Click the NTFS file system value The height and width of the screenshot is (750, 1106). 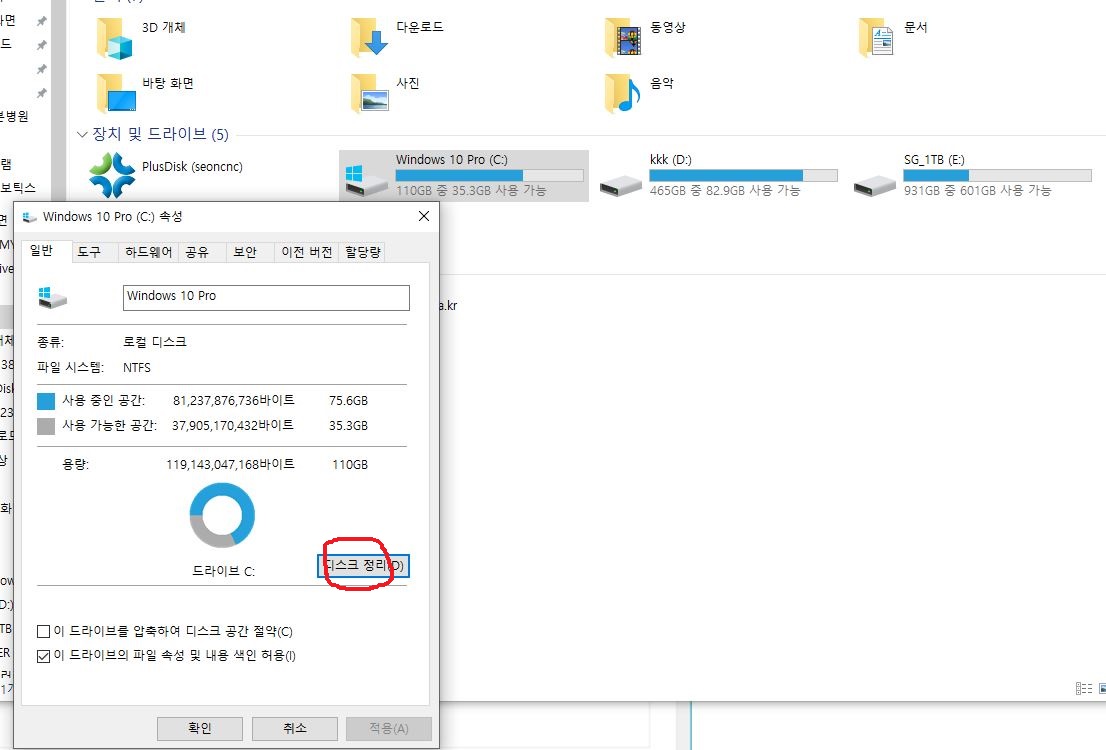click(x=137, y=368)
